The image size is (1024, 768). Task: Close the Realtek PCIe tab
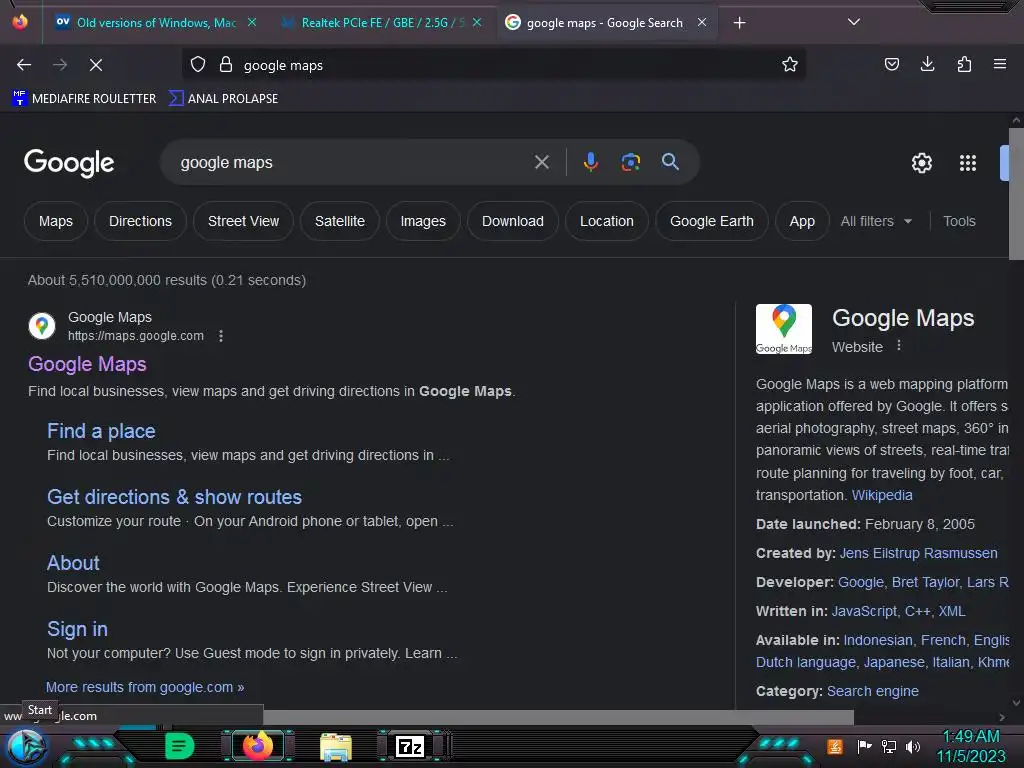[x=477, y=22]
